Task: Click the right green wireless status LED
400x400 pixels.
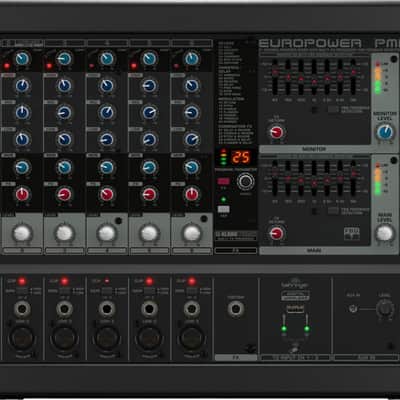Action: pyautogui.click(x=306, y=329)
